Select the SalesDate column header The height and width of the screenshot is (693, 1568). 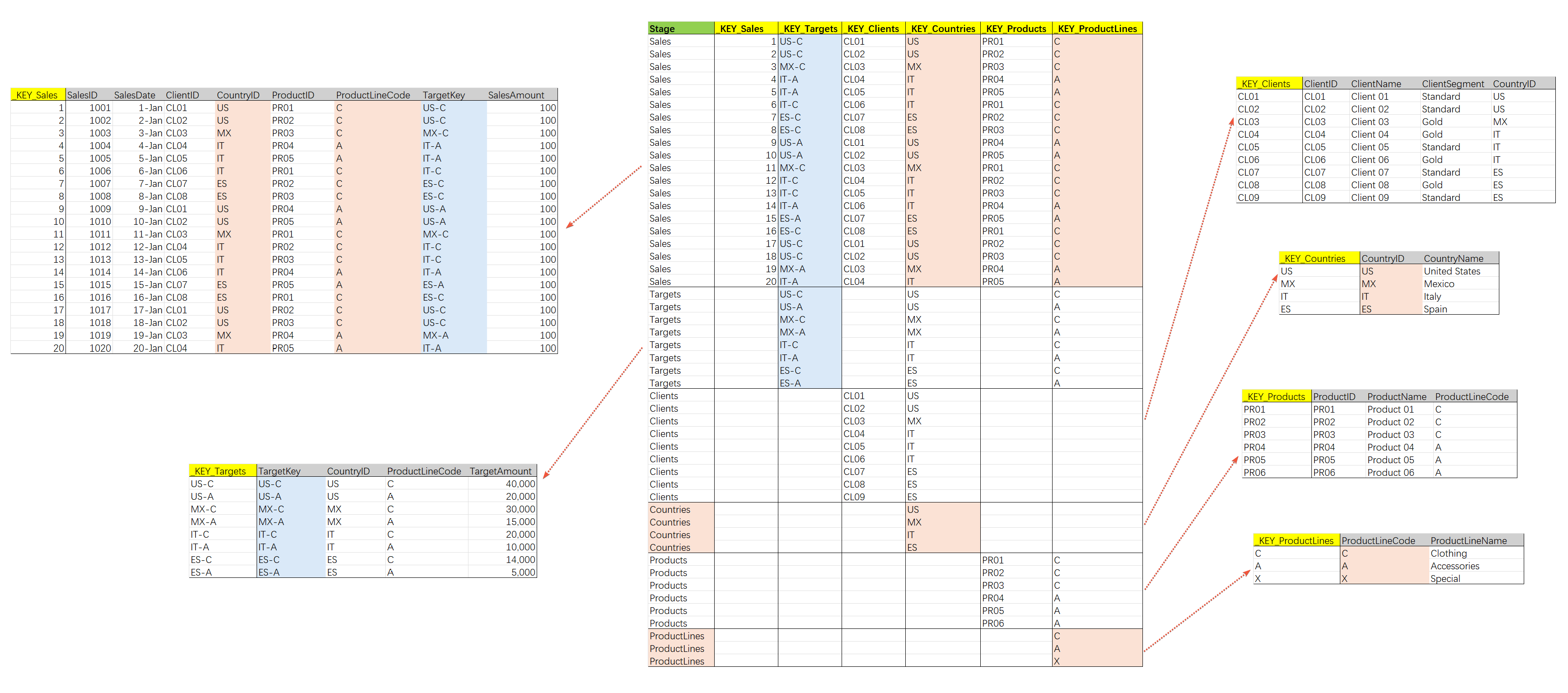(135, 95)
